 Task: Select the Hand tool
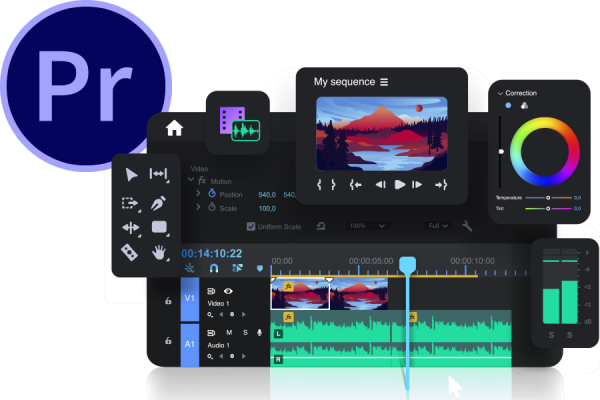pos(158,252)
